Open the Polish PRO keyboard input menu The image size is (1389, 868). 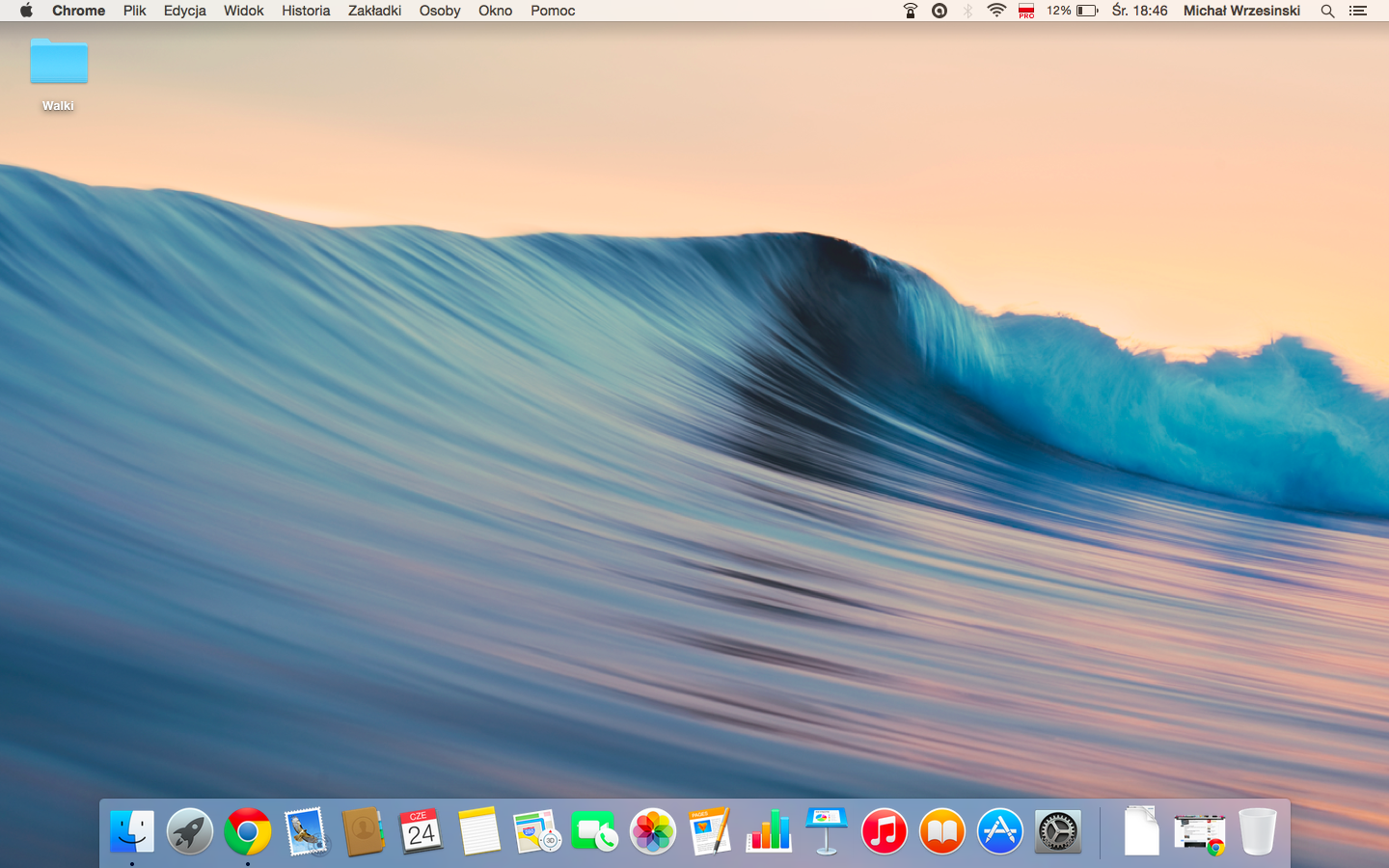pos(1026,11)
